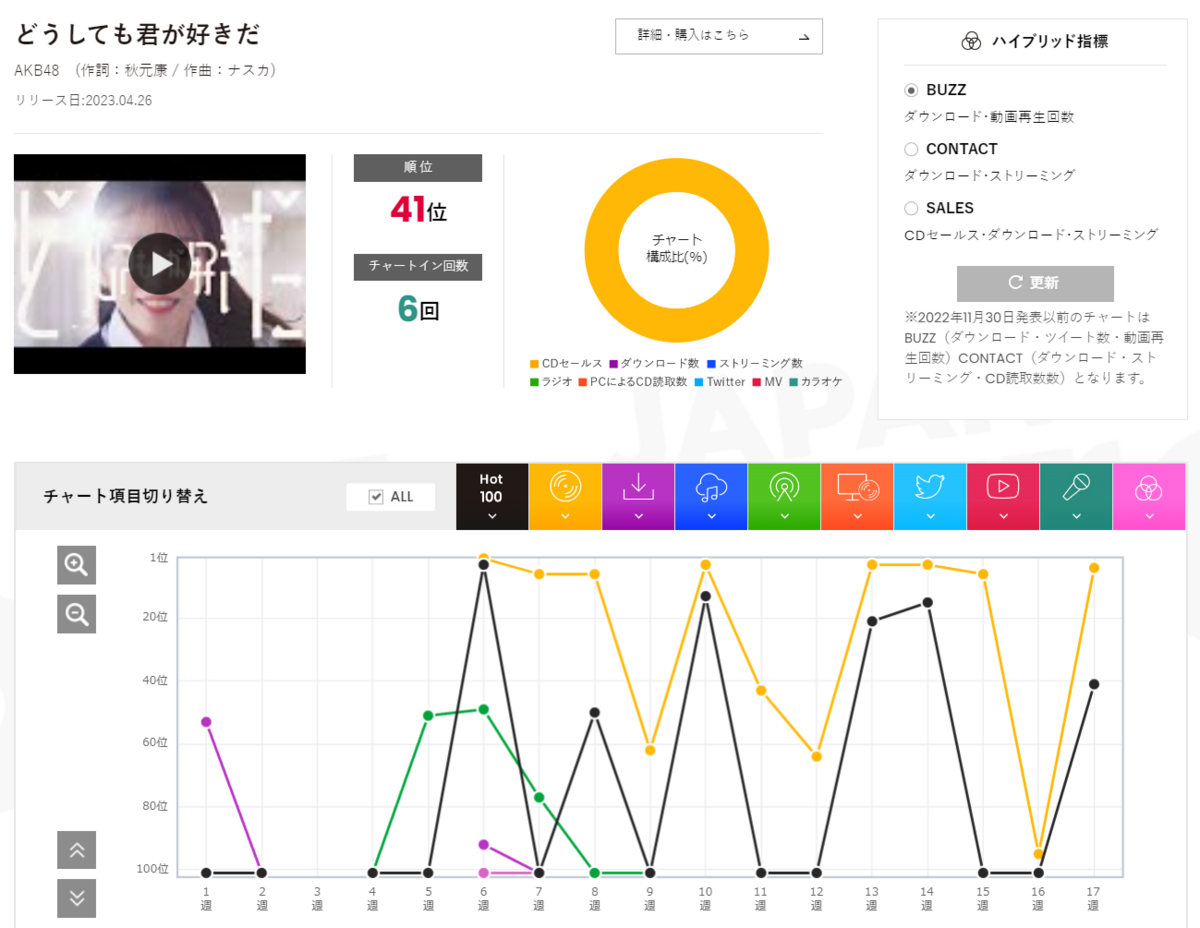Select the streaming cloud music icon tab
Screen dimensions: 1200x928
[711, 497]
